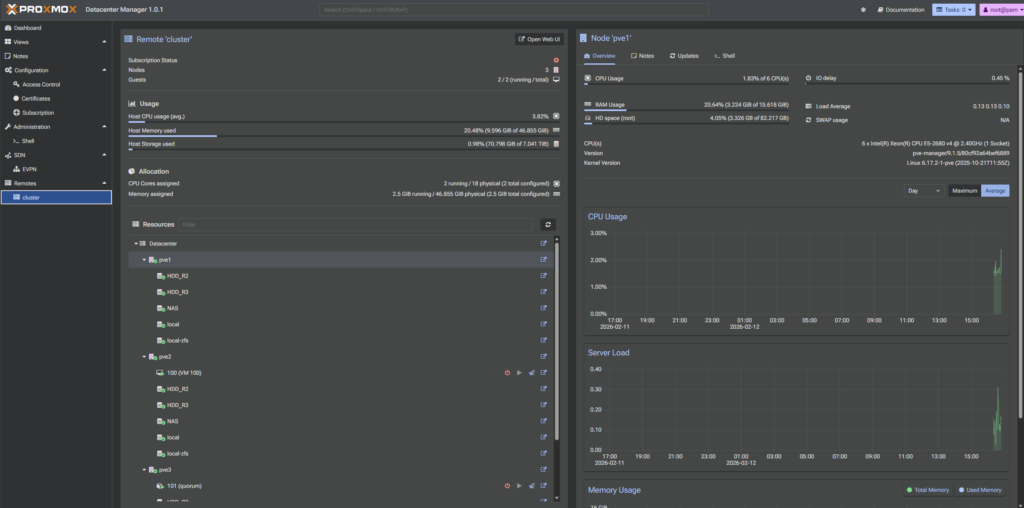The image size is (1024, 508).
Task: Click the container icon of 101 (quorum)
Action: click(x=160, y=486)
